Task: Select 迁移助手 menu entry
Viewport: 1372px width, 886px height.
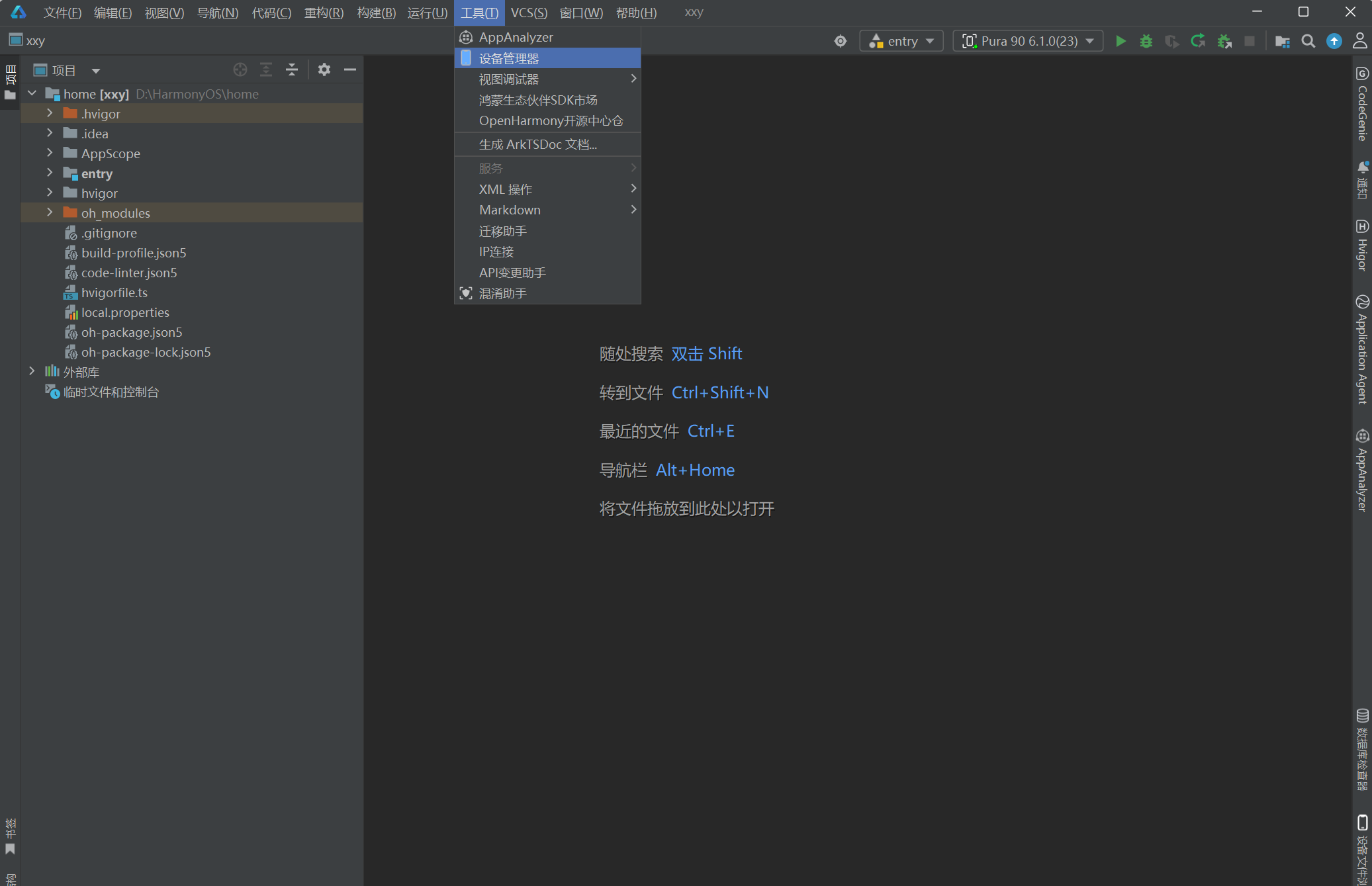Action: [547, 231]
